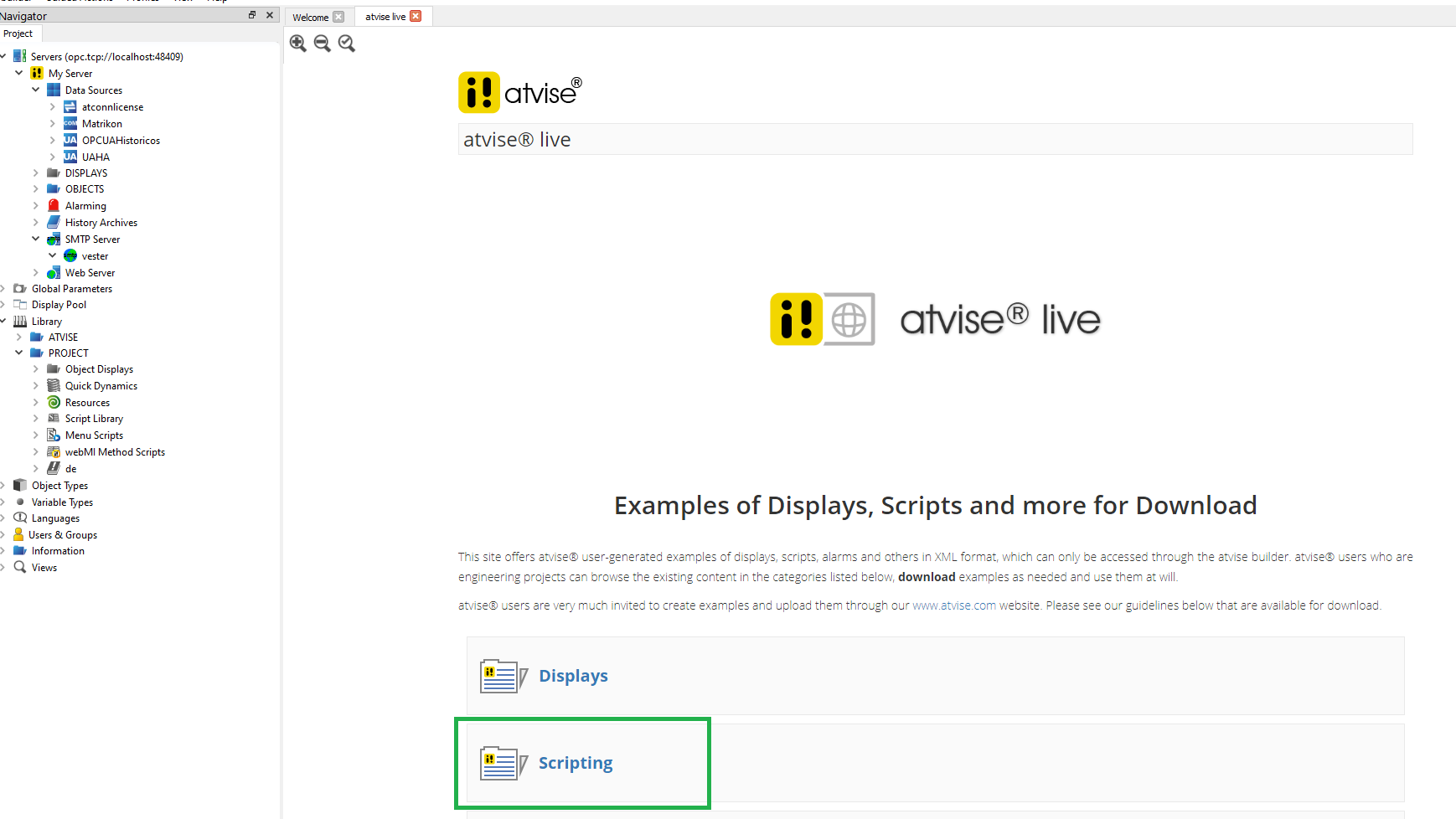This screenshot has width=1456, height=819.
Task: Close the Welcome tab
Action: click(x=338, y=17)
